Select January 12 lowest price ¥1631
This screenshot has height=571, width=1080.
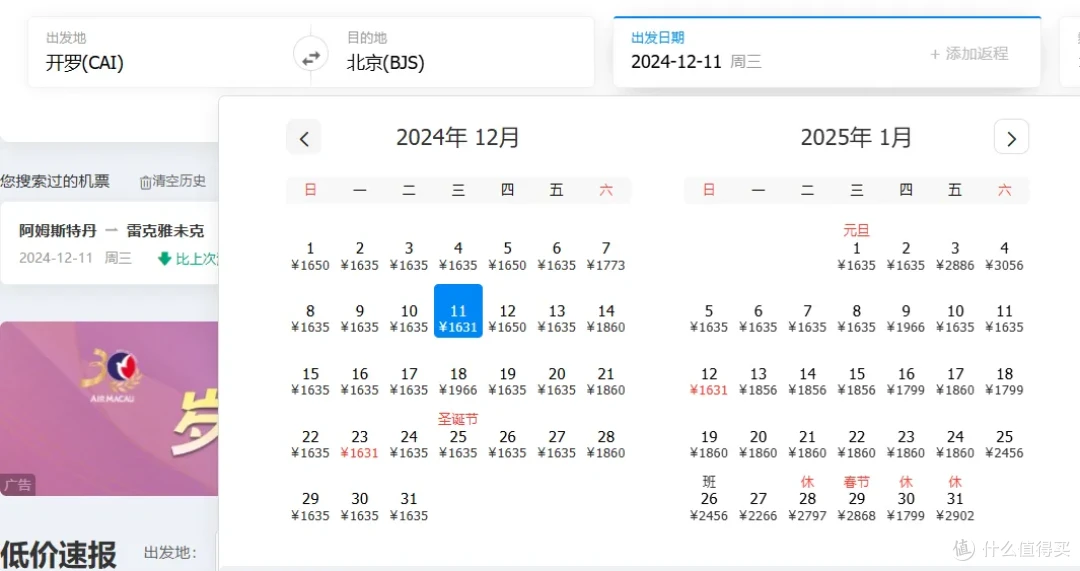709,382
